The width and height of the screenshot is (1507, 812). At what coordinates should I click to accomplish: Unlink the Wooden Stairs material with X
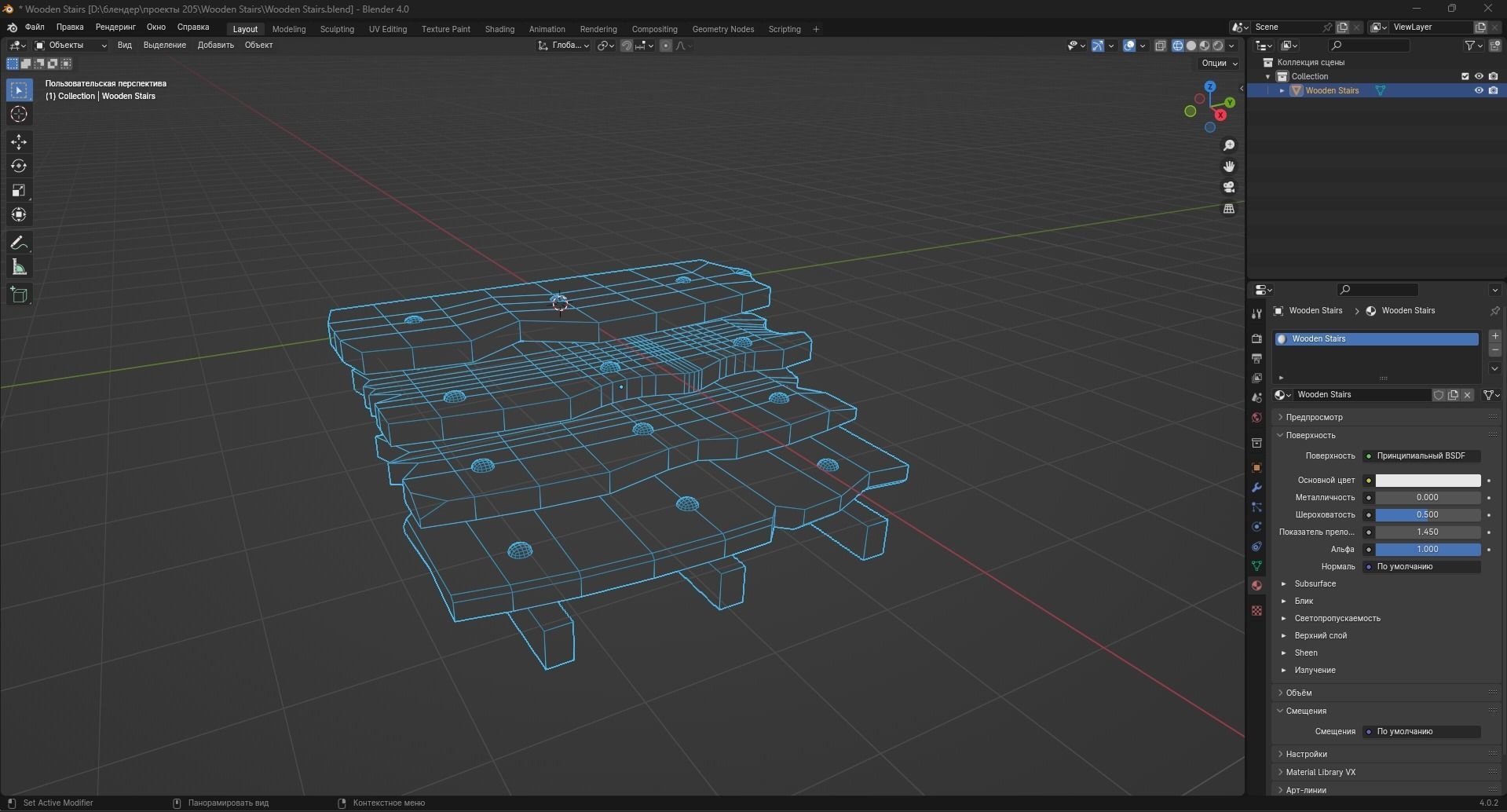pyautogui.click(x=1467, y=395)
